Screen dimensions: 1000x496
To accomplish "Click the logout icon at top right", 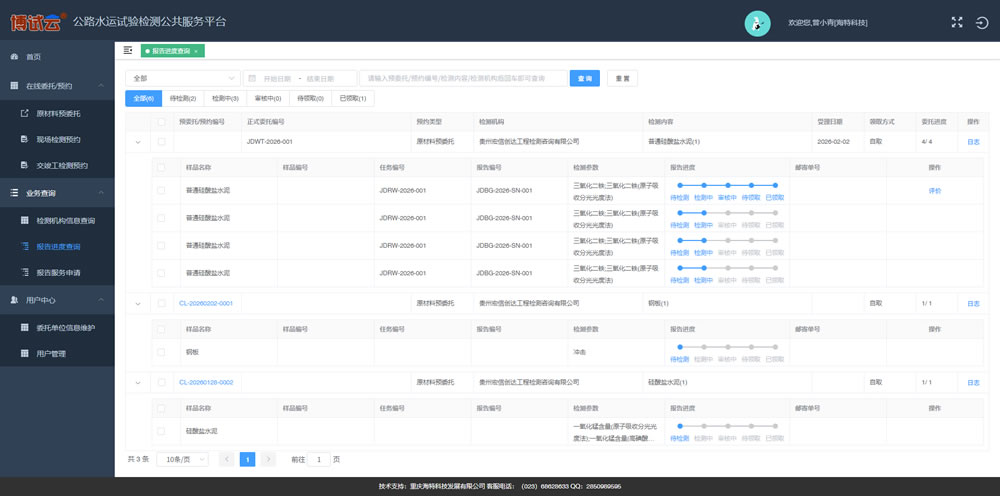I will (x=982, y=22).
